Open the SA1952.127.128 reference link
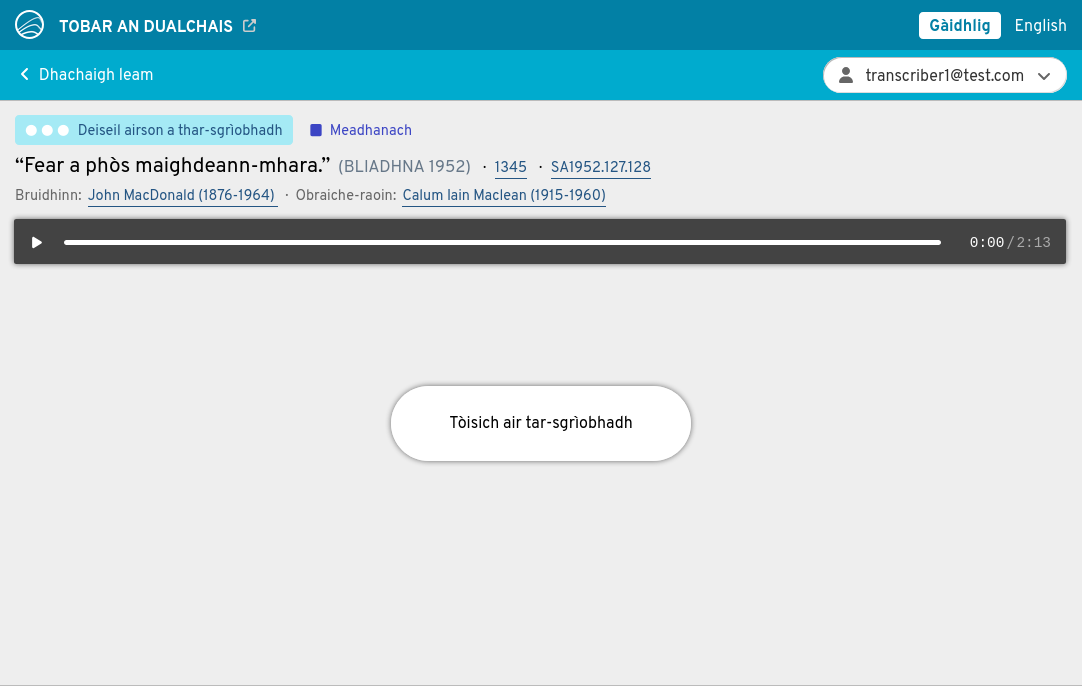Screen dimensions: 1082x686 point(600,167)
